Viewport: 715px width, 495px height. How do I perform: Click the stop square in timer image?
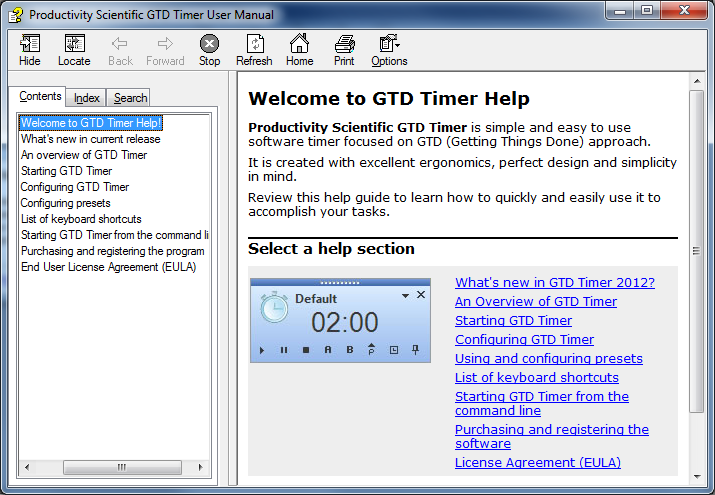[x=306, y=350]
